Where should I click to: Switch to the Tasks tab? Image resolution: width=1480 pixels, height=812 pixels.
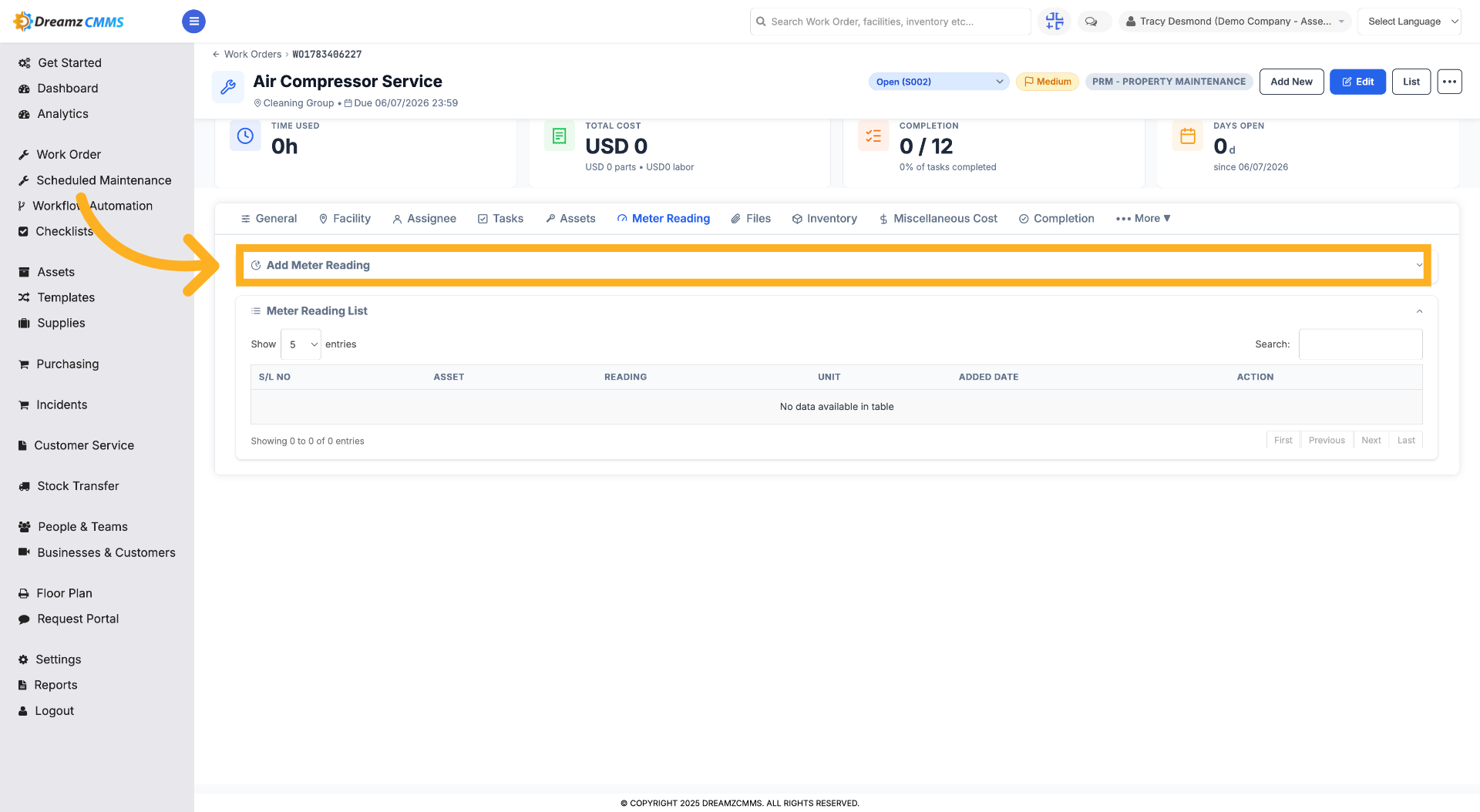[500, 219]
